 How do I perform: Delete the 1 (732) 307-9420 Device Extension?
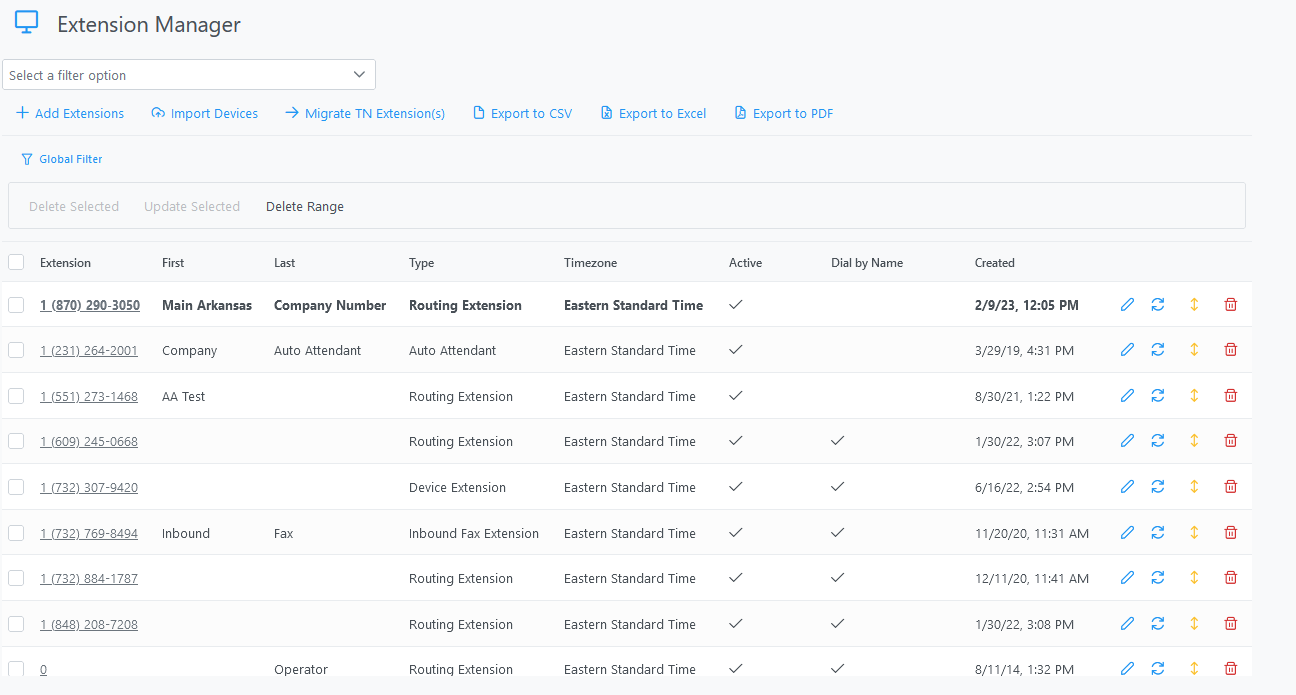pos(1231,487)
